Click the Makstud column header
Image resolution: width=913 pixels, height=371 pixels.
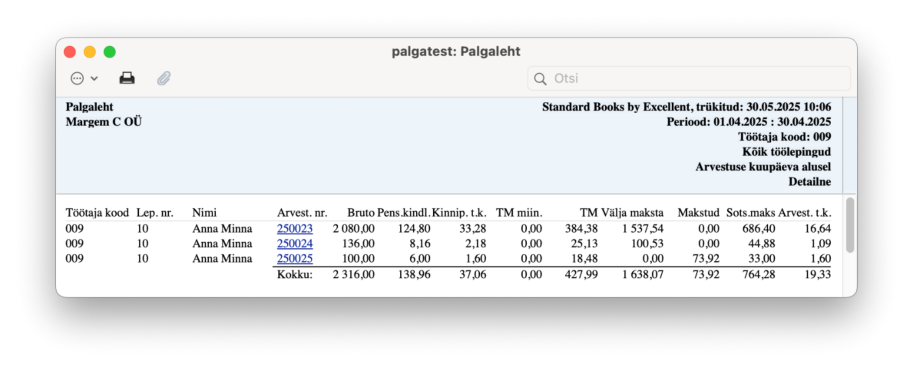tap(698, 213)
